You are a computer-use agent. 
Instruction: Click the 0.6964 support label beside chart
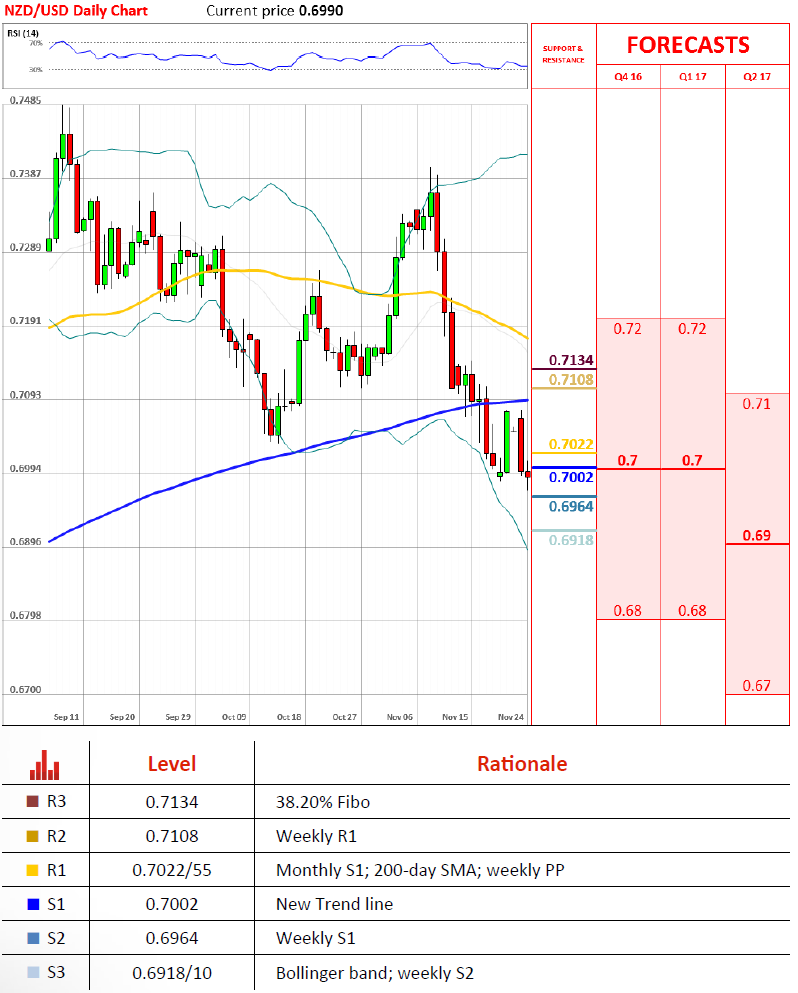[571, 506]
